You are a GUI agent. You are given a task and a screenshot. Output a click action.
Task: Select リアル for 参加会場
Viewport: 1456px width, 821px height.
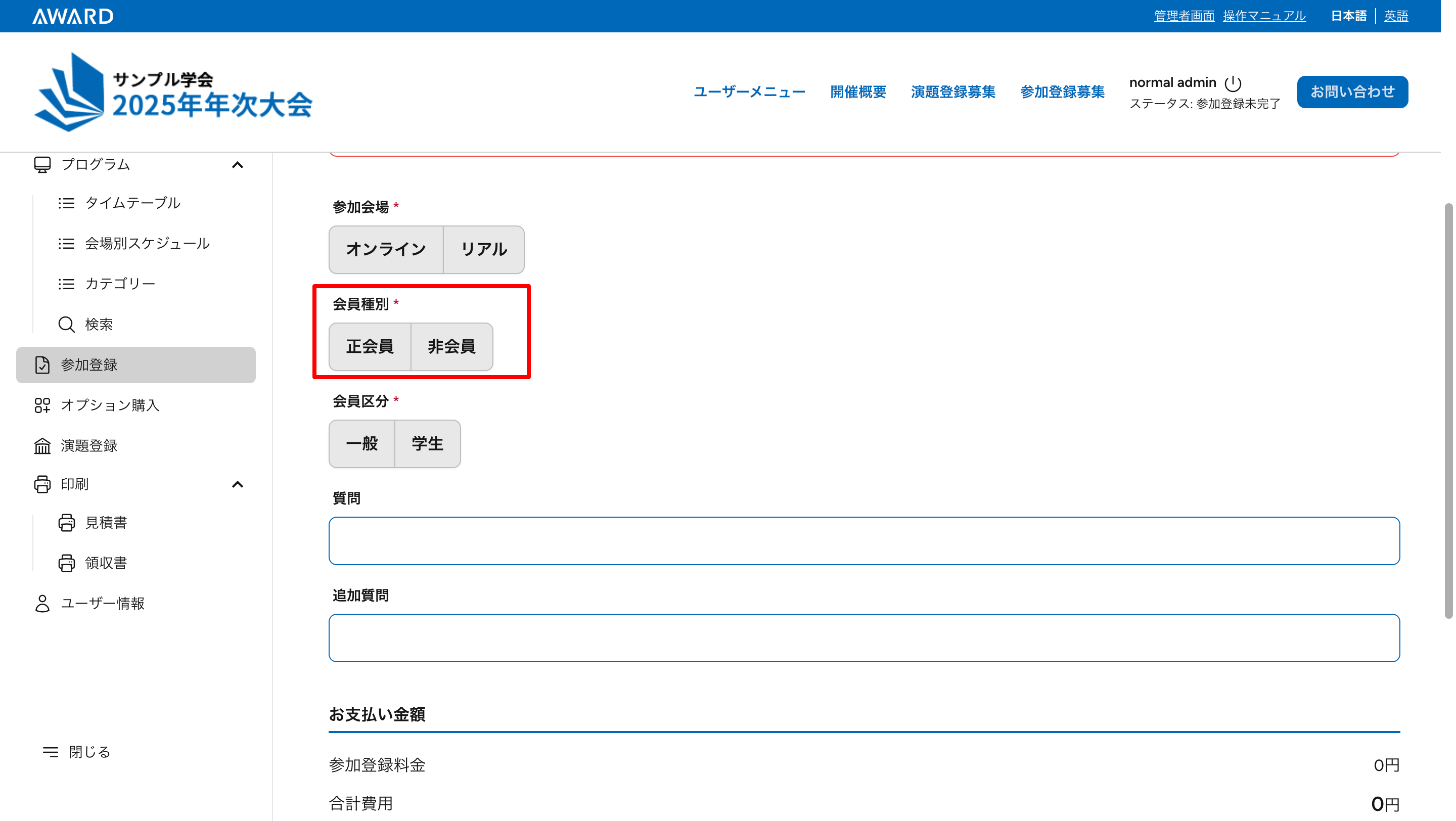[x=484, y=250]
